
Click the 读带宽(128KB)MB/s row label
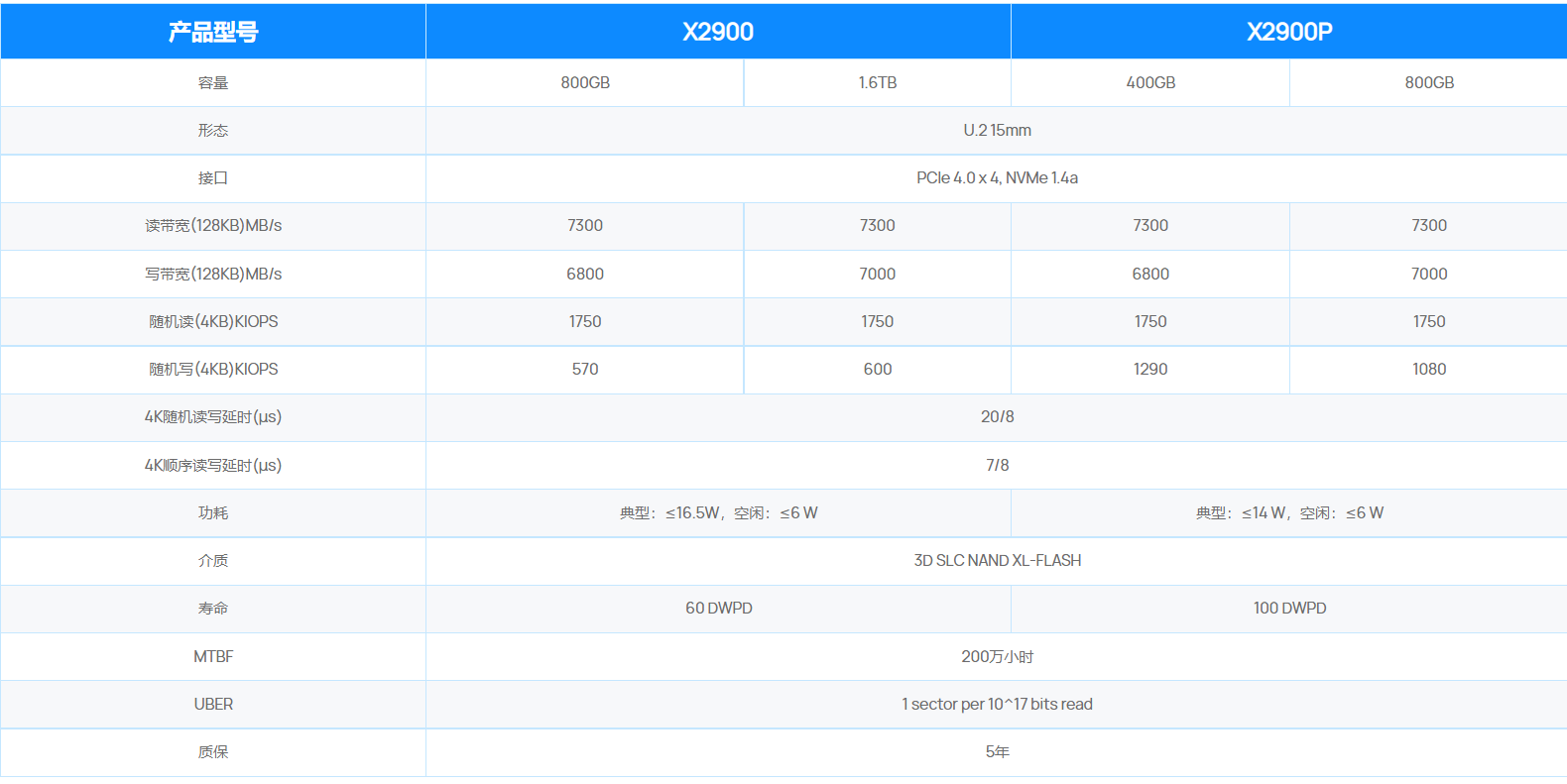(213, 226)
